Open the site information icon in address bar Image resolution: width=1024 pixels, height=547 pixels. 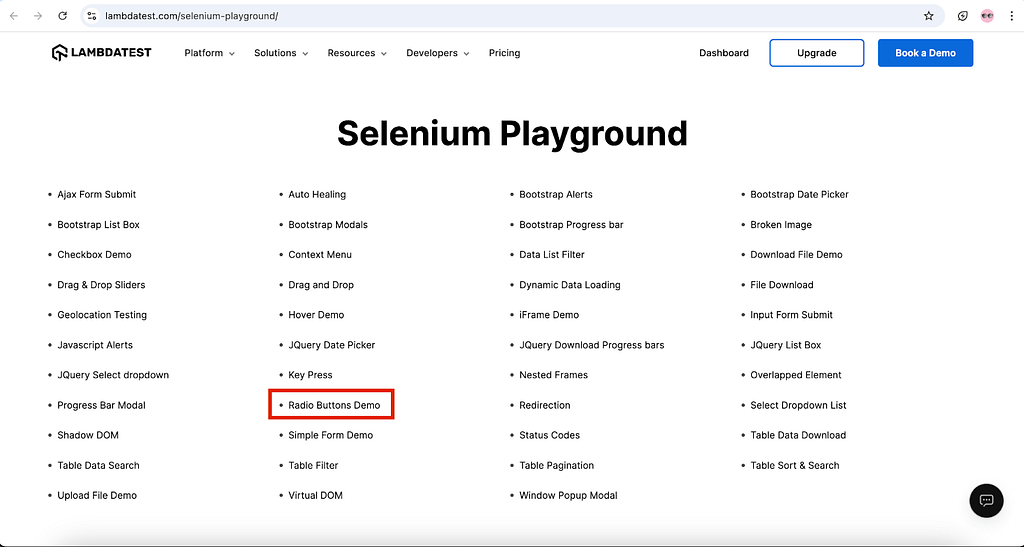click(x=92, y=16)
